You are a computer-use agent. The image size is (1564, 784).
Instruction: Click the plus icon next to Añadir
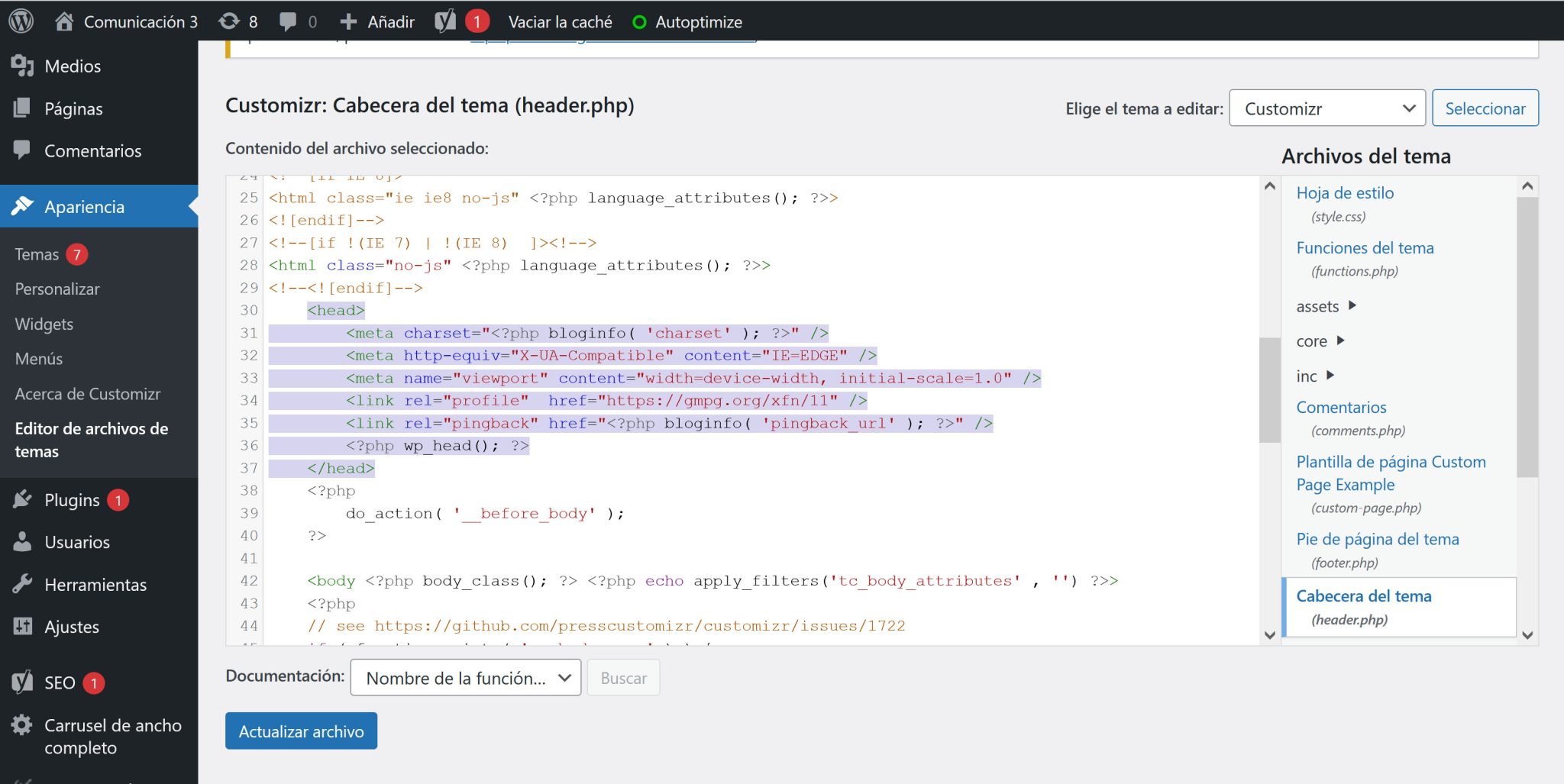pyautogui.click(x=348, y=22)
